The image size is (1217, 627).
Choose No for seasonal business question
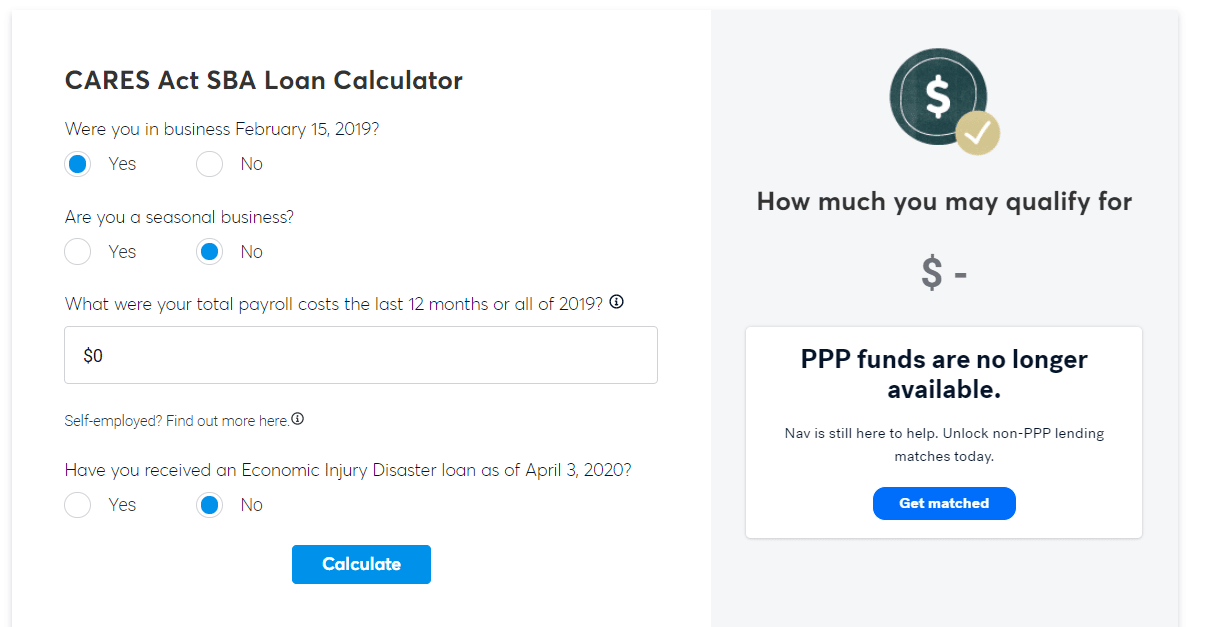[209, 252]
